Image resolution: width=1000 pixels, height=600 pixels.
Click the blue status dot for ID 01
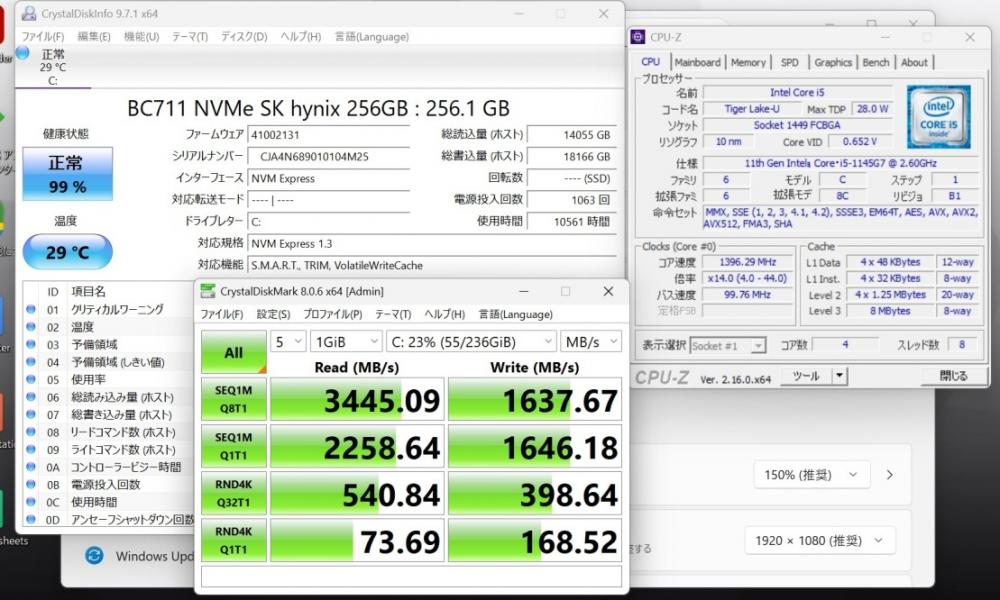click(31, 310)
